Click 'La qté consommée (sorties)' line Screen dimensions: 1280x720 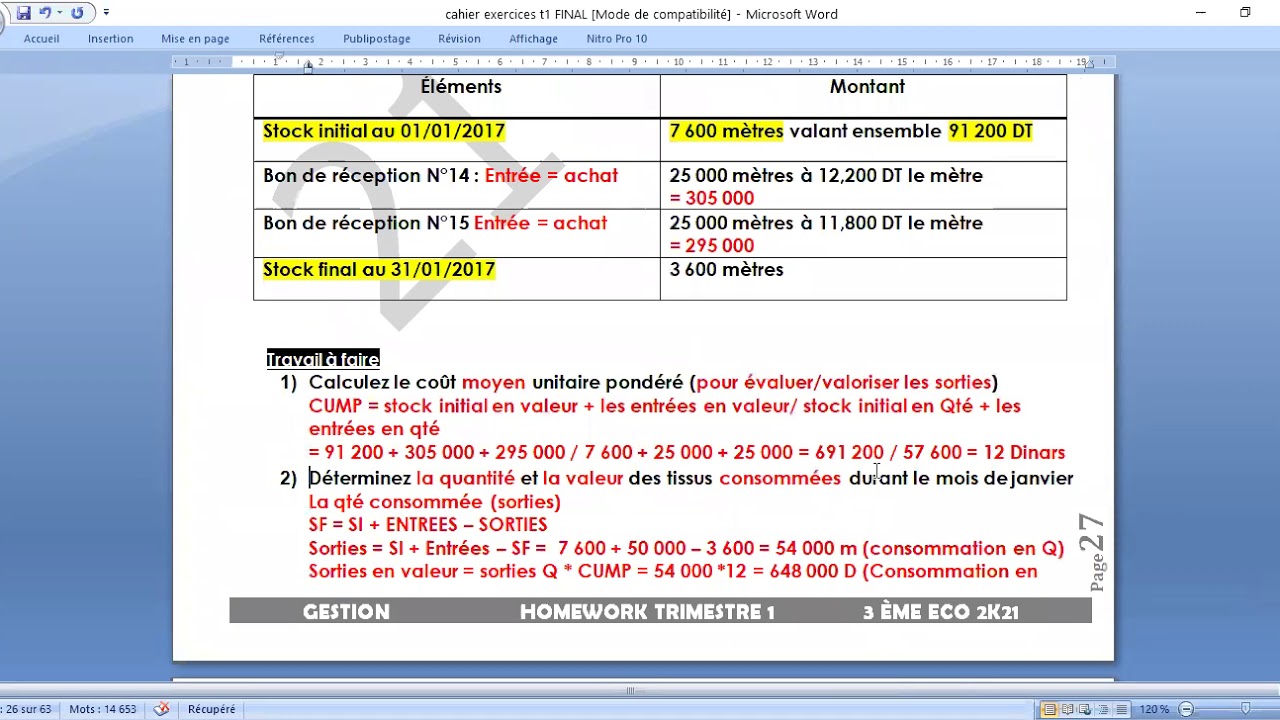[x=435, y=501]
